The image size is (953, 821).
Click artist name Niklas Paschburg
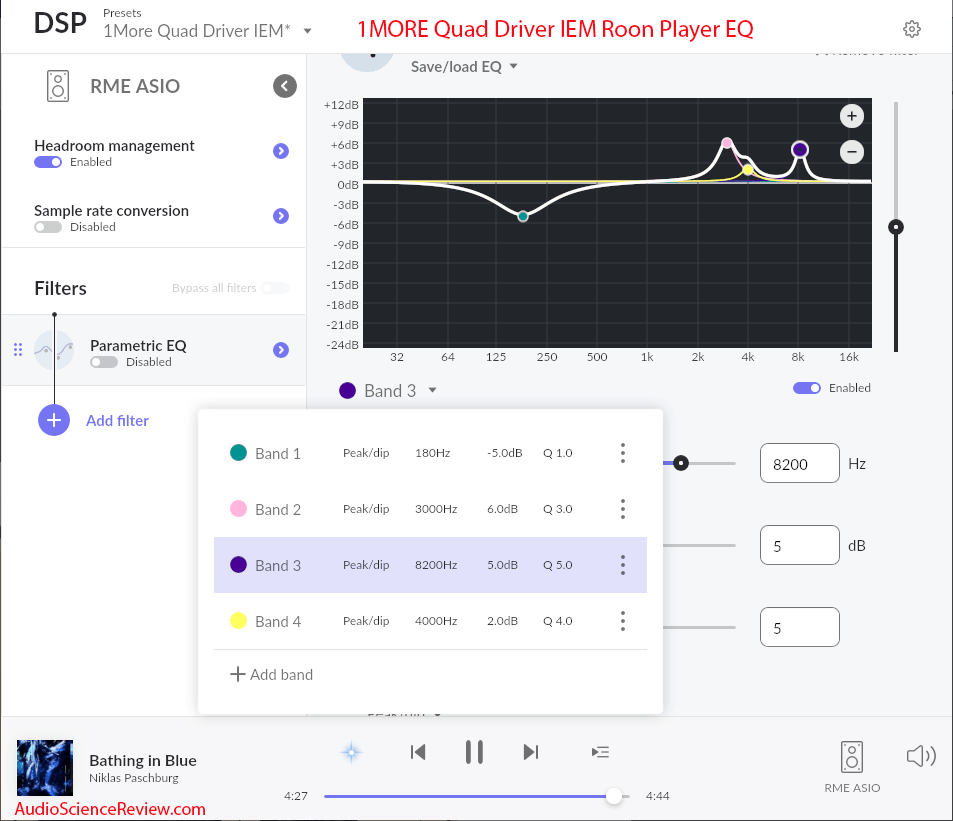pos(134,778)
